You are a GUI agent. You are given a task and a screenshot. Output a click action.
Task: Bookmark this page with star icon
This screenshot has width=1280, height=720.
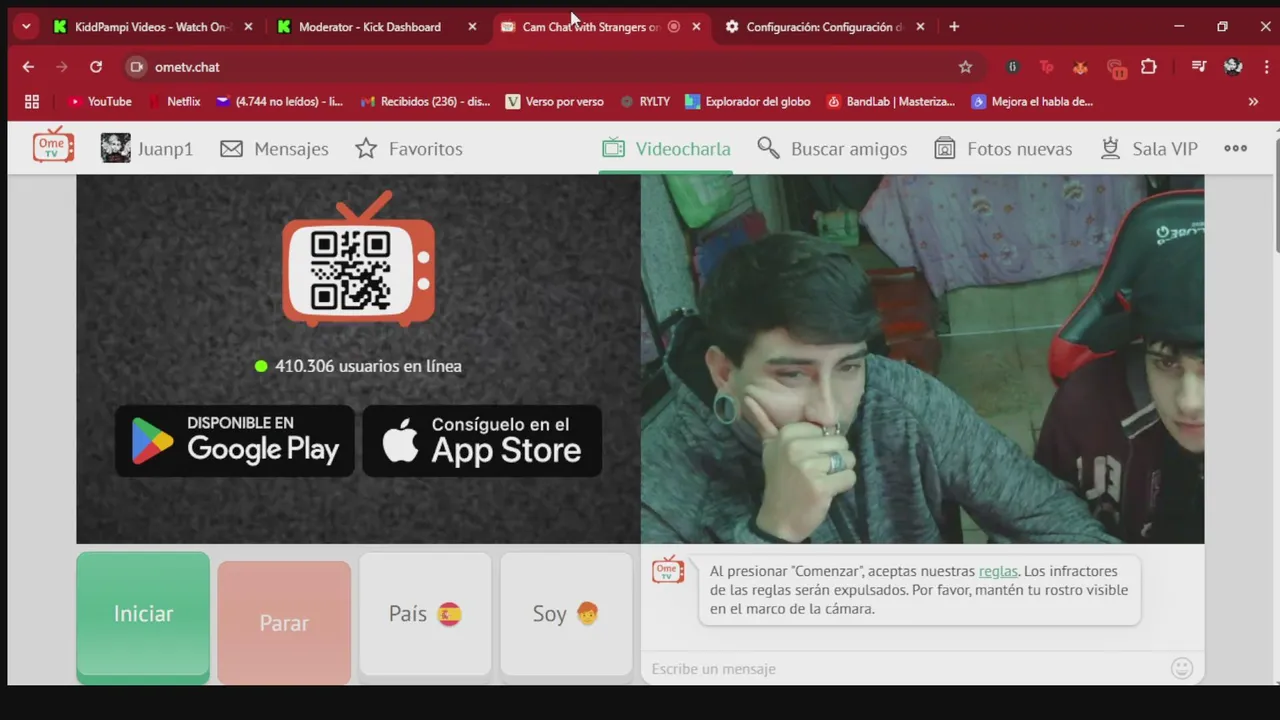965,67
